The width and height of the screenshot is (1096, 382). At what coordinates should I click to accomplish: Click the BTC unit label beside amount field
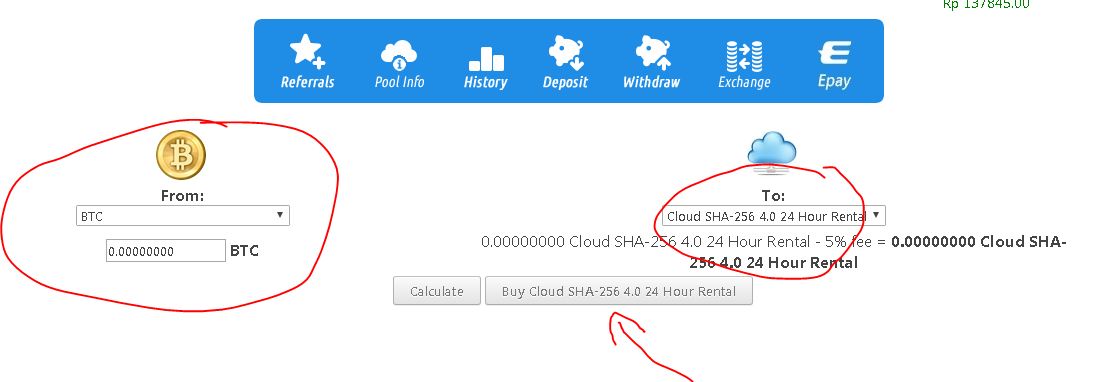245,251
